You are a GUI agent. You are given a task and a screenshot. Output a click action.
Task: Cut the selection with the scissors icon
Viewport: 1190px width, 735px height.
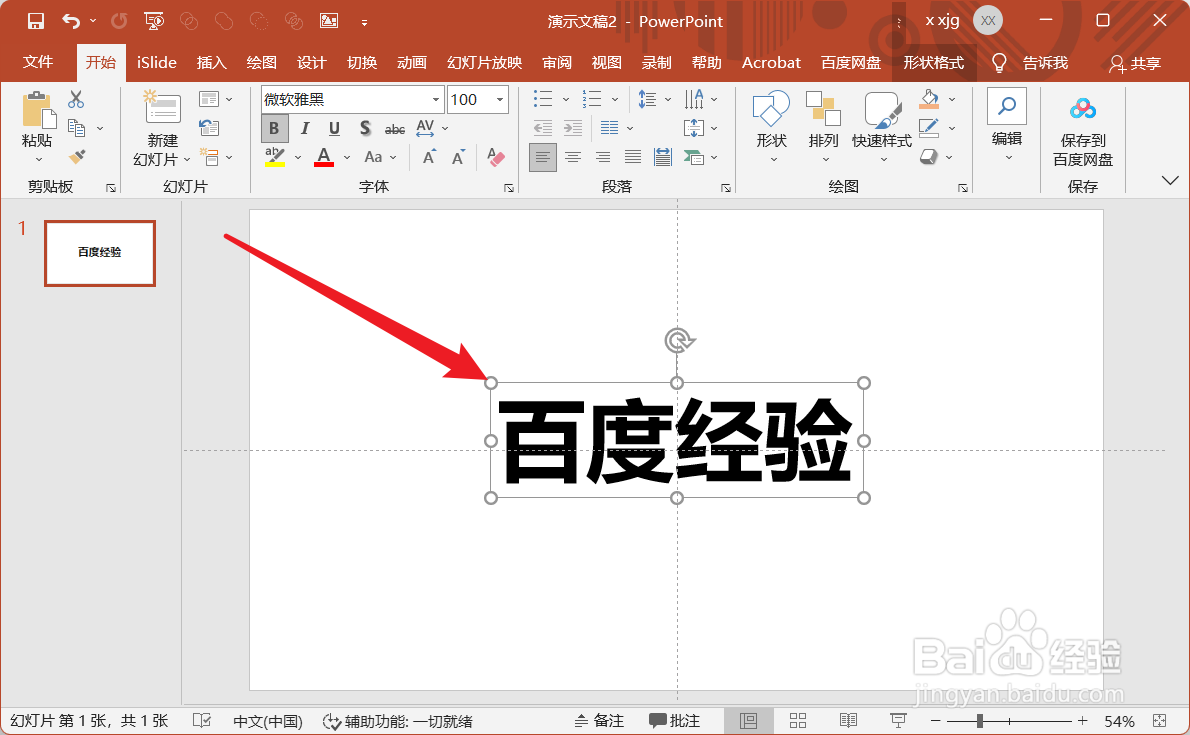click(76, 99)
